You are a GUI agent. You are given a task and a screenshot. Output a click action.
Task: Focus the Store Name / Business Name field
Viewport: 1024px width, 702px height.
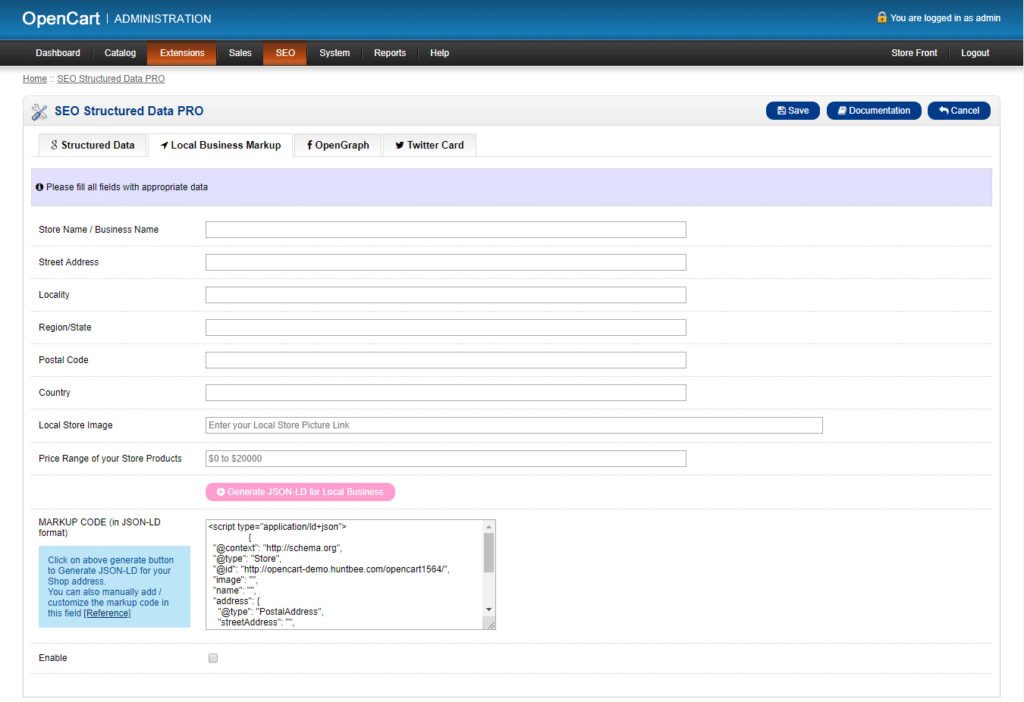(x=445, y=229)
